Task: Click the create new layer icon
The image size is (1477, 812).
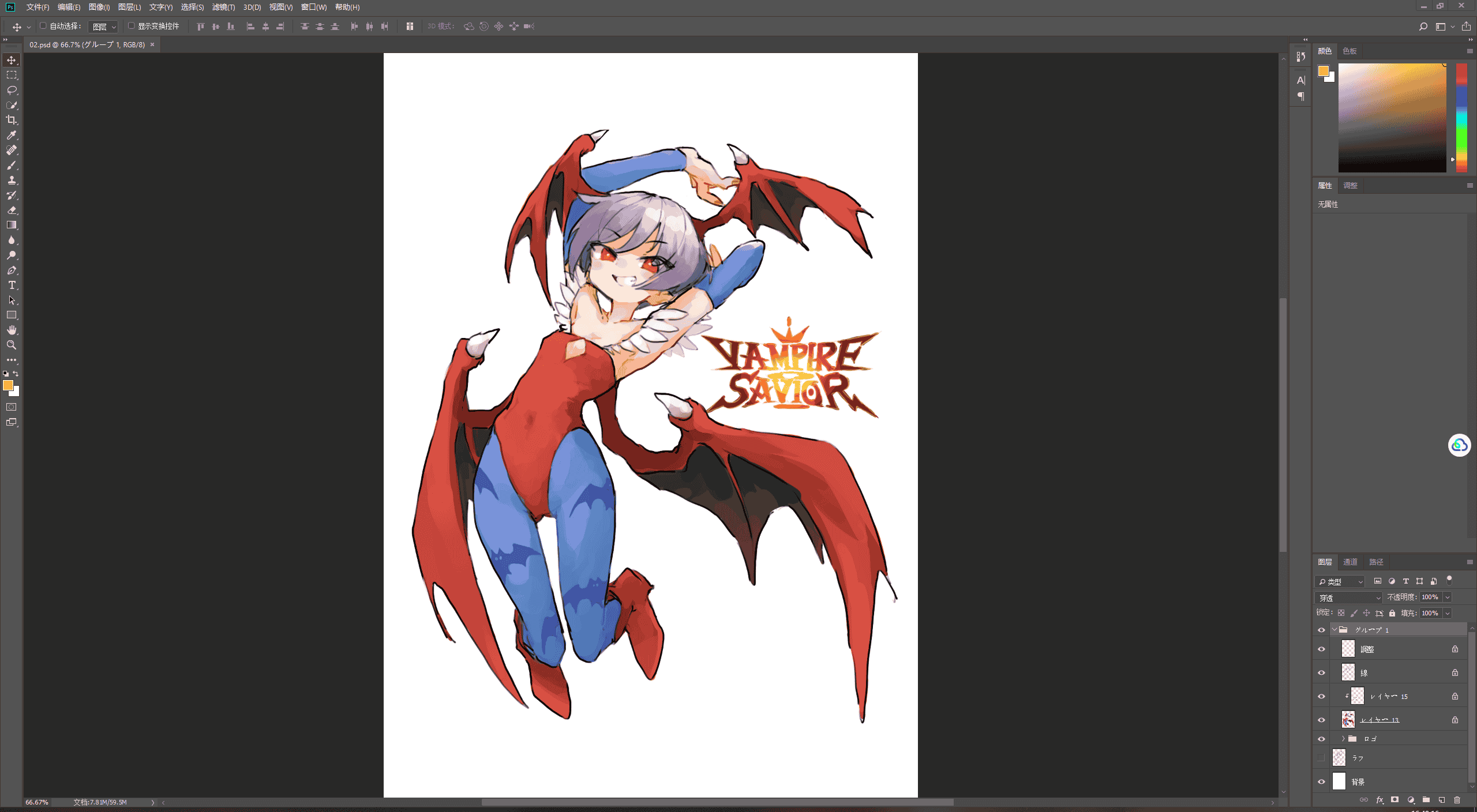Action: click(1441, 800)
